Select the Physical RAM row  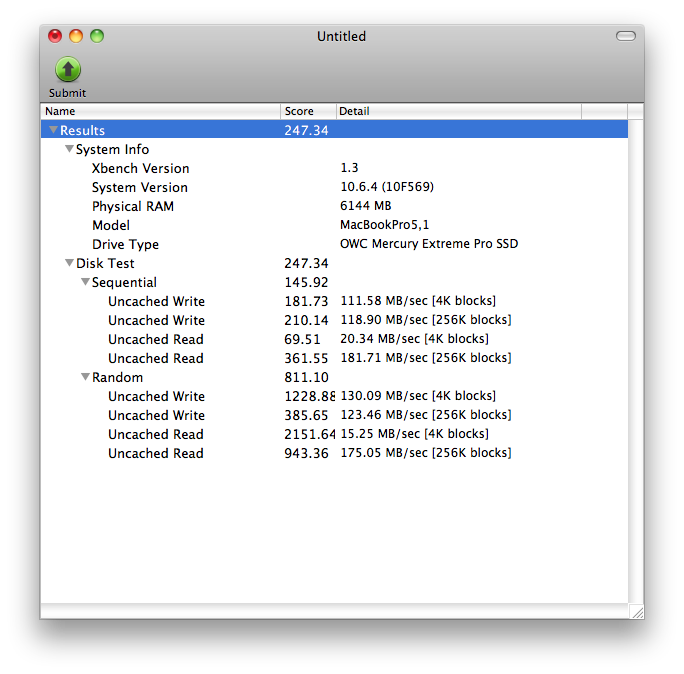(x=334, y=206)
